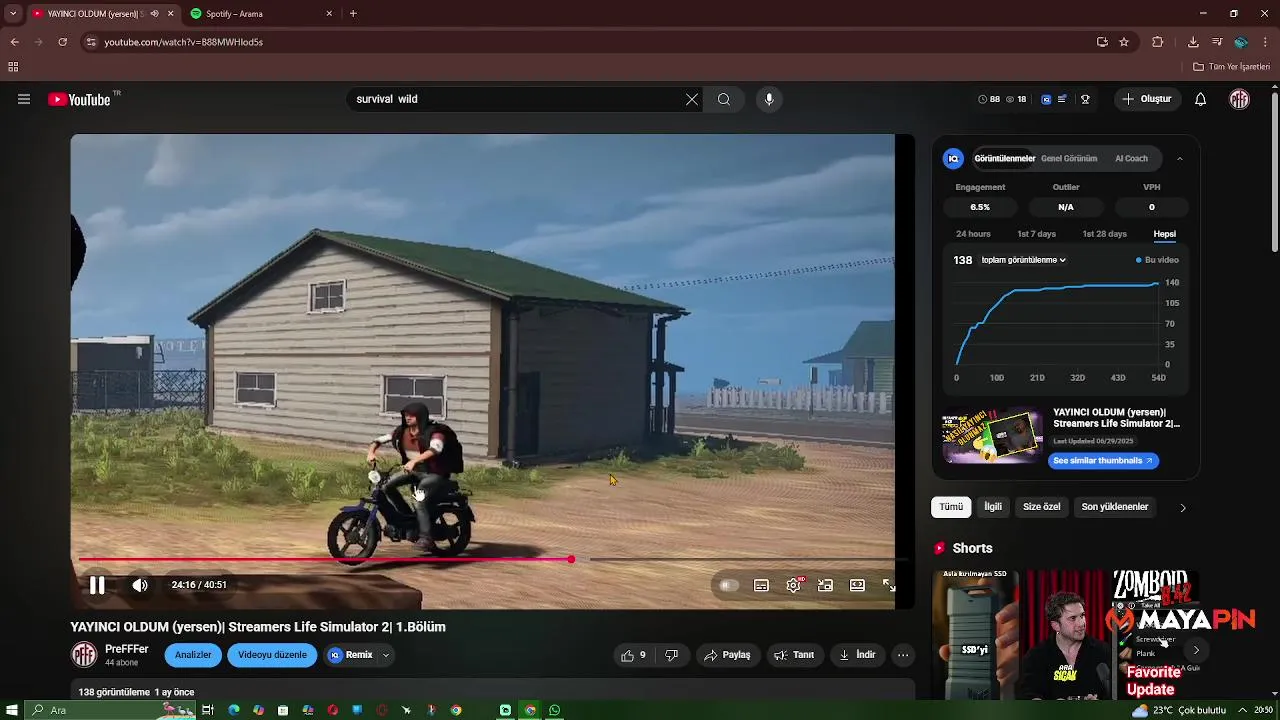Image resolution: width=1280 pixels, height=720 pixels.
Task: Open the PreFFFer channel avatar
Action: 84,655
